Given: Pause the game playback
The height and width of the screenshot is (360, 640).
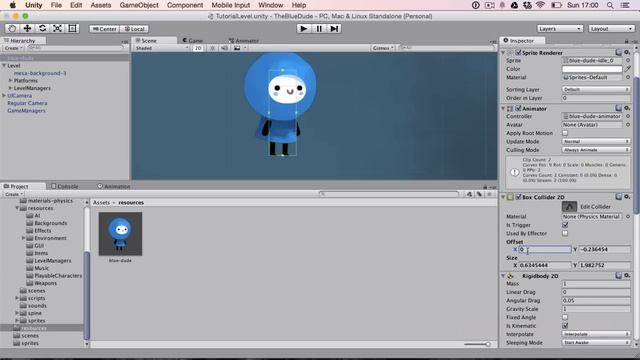Looking at the screenshot, I should [x=319, y=29].
